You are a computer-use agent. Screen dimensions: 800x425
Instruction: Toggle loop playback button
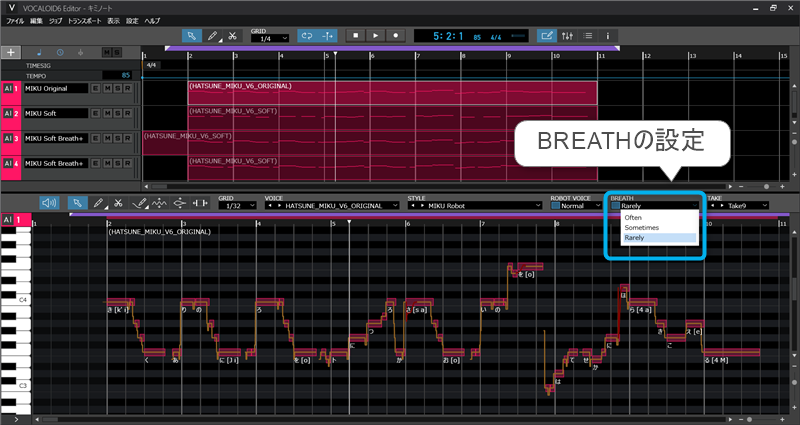[307, 36]
